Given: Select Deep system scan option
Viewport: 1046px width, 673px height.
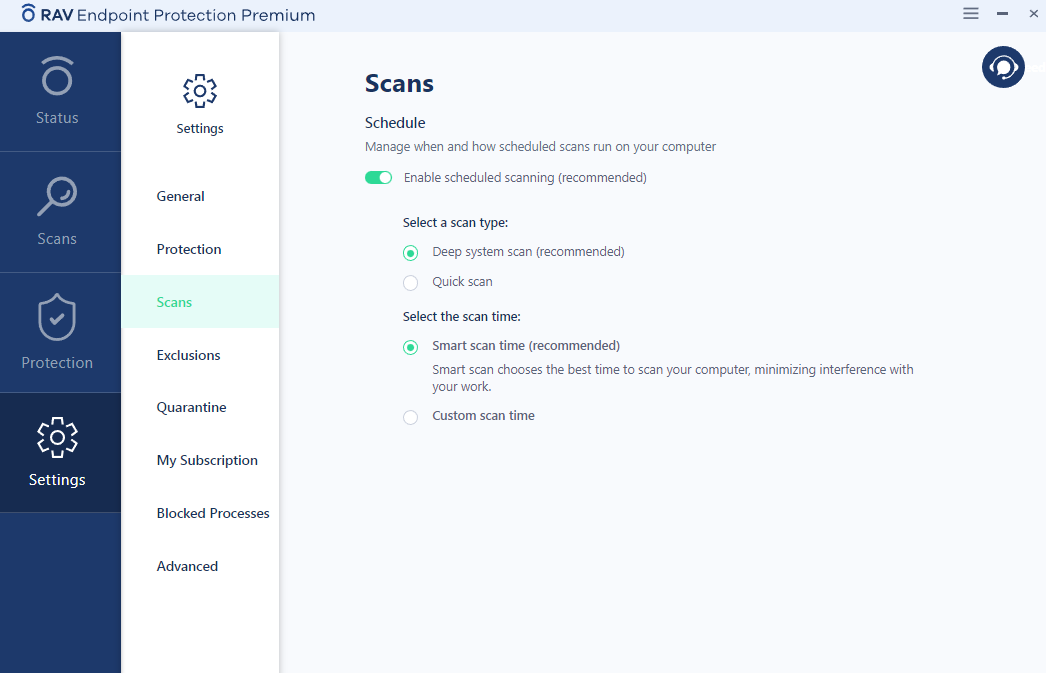Looking at the screenshot, I should (410, 253).
